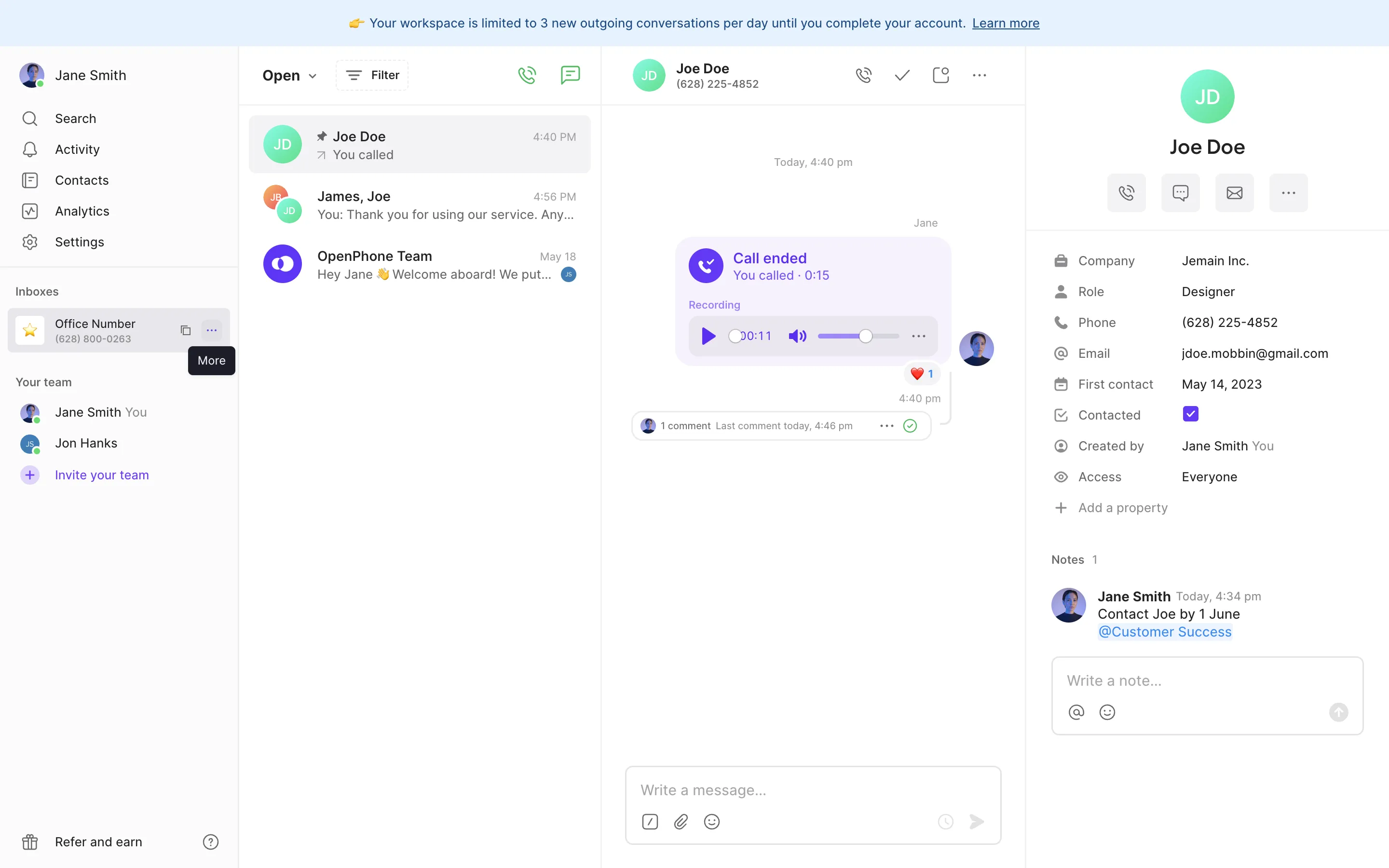The width and height of the screenshot is (1389, 868).
Task: Adjust the recording volume slider
Action: [x=866, y=336]
